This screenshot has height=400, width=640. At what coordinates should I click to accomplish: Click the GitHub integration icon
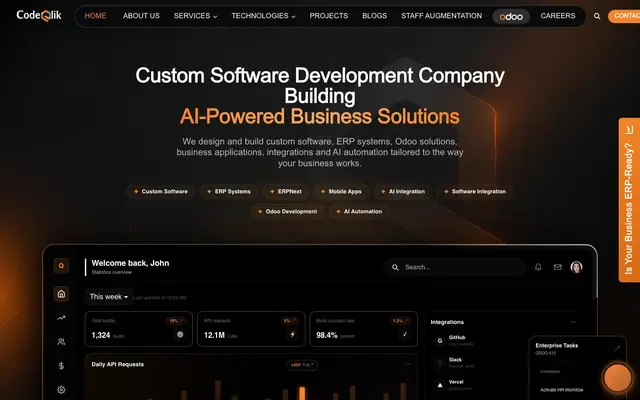point(440,340)
